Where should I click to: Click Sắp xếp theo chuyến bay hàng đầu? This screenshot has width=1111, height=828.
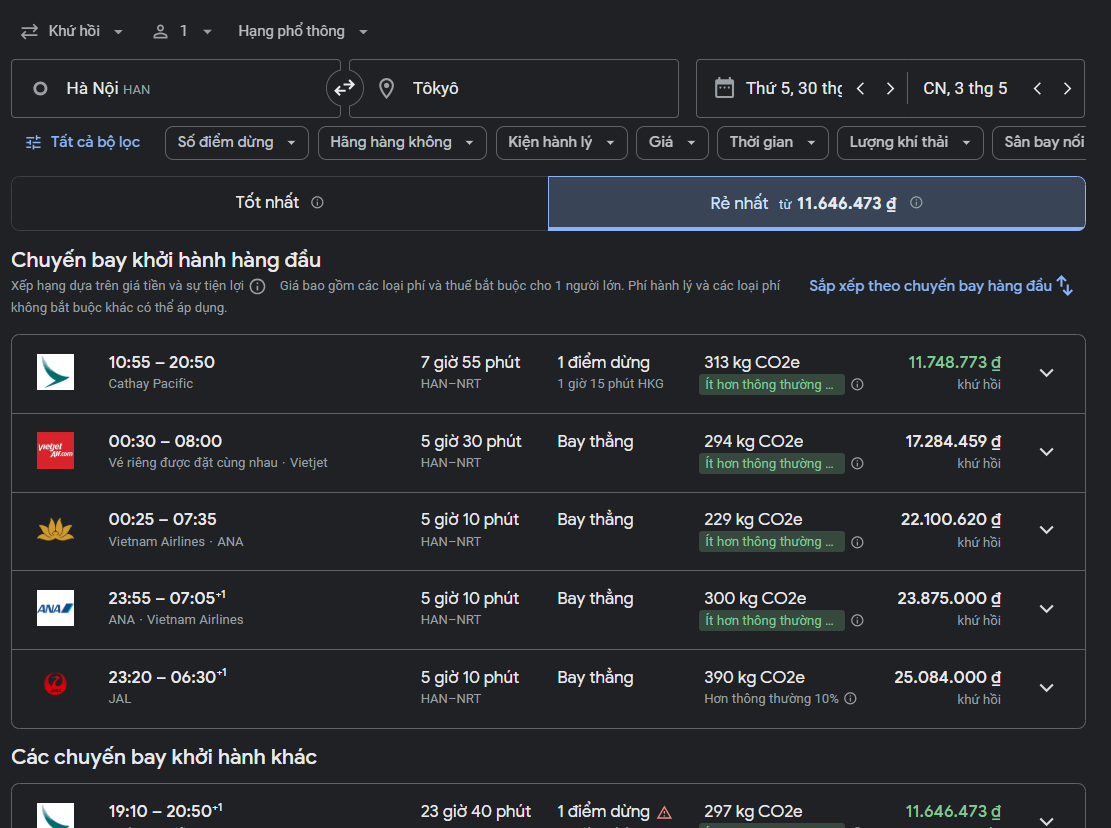(940, 286)
